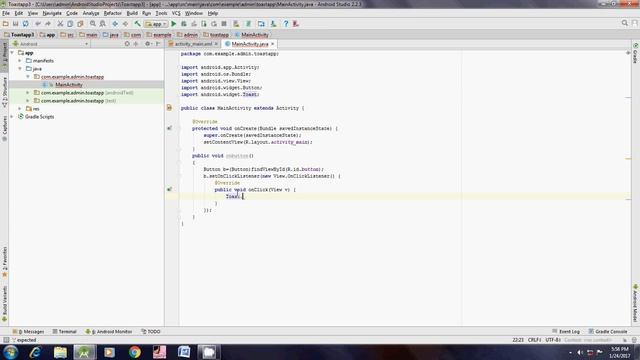Click the navigate Forward icon
The width and height of the screenshot is (640, 360).
(x=125, y=24)
